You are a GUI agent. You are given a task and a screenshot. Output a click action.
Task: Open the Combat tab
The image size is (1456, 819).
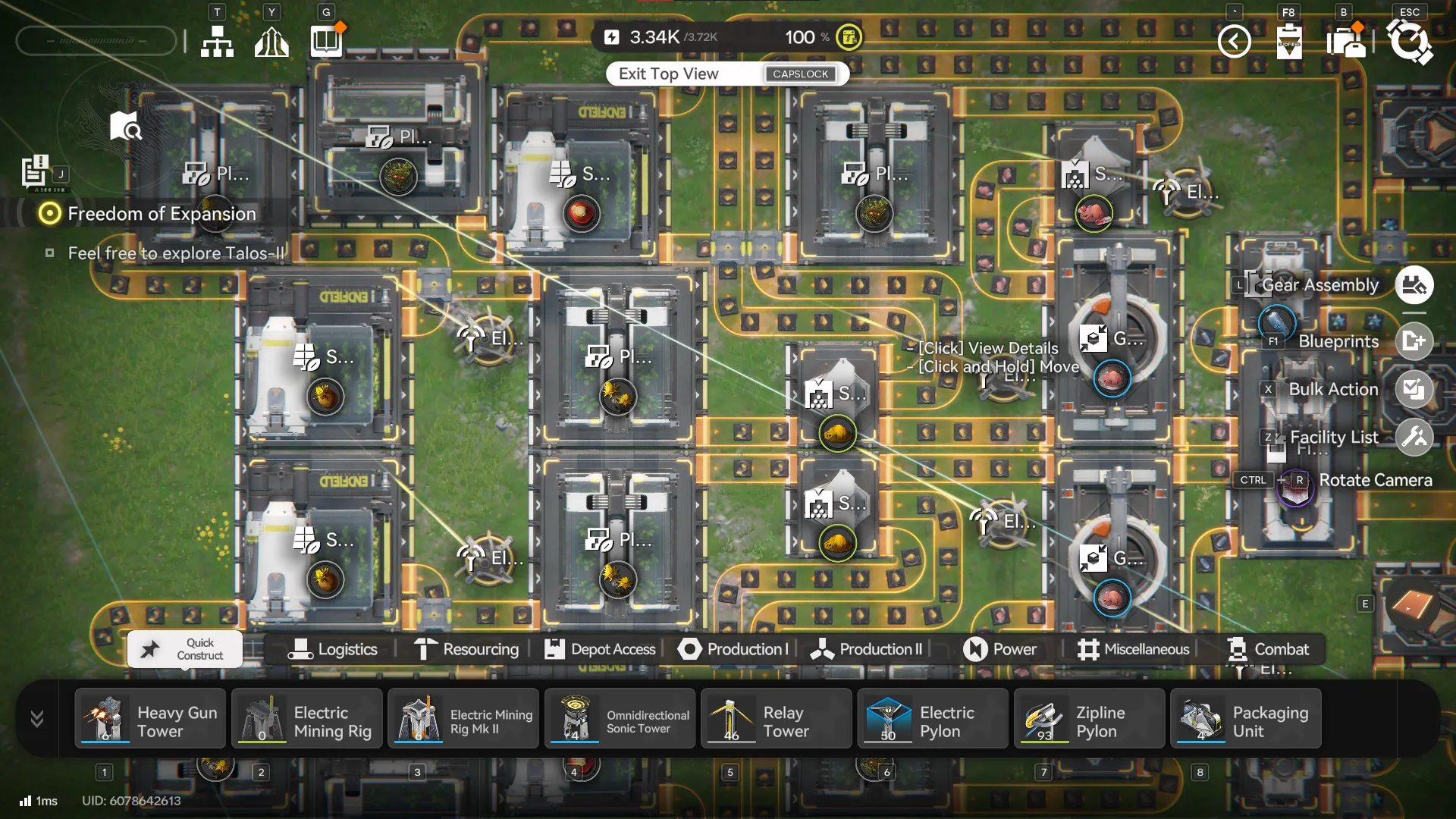click(x=1267, y=649)
